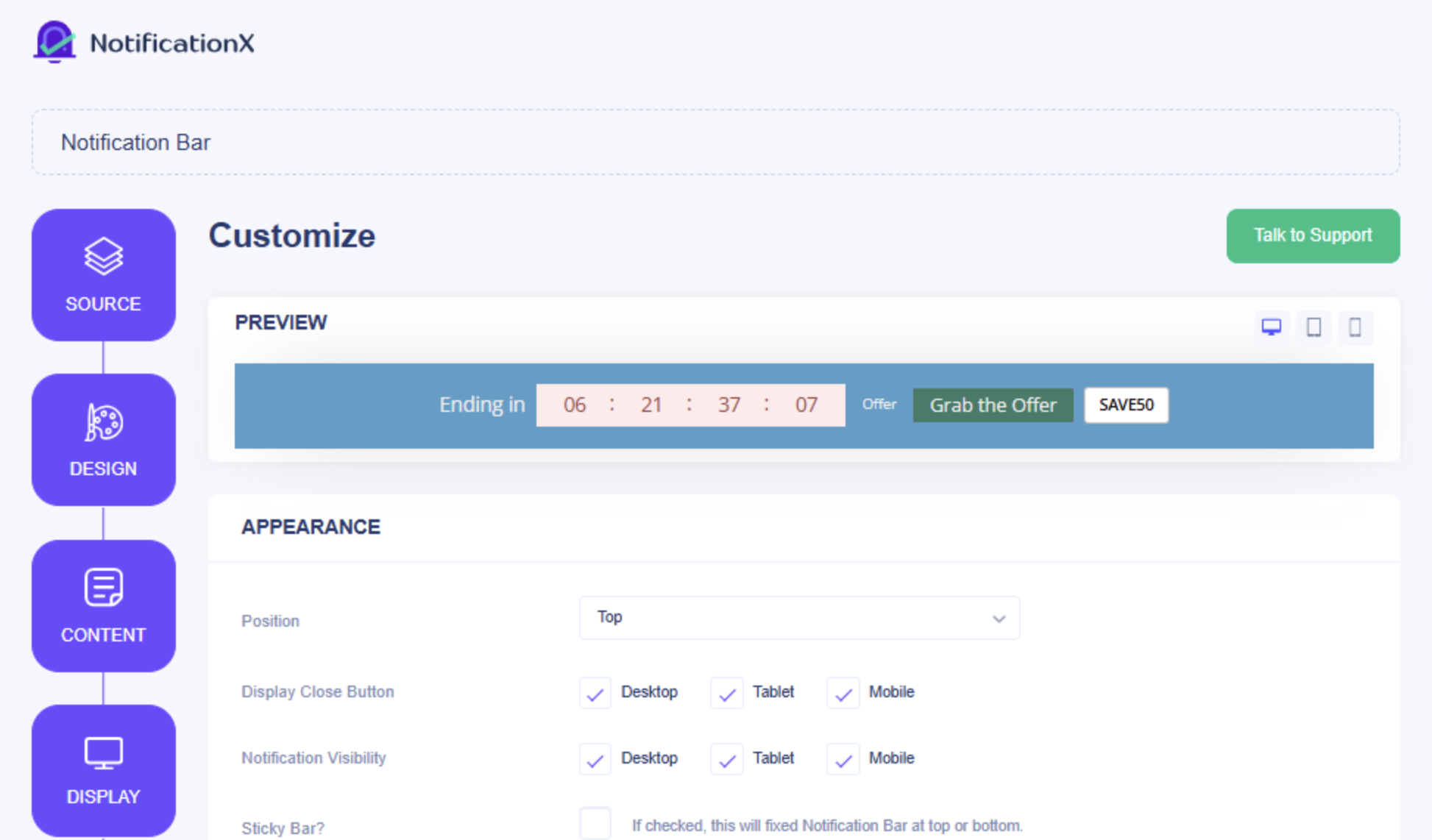Click the Offer text in preview bar
Screen dimensions: 1432x840
[879, 404]
